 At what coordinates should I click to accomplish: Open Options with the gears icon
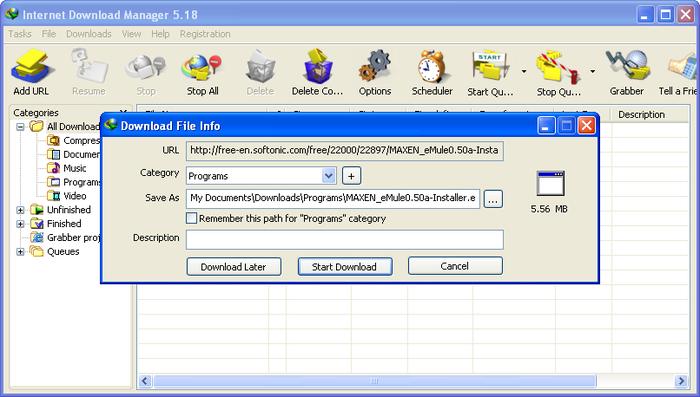click(x=375, y=67)
